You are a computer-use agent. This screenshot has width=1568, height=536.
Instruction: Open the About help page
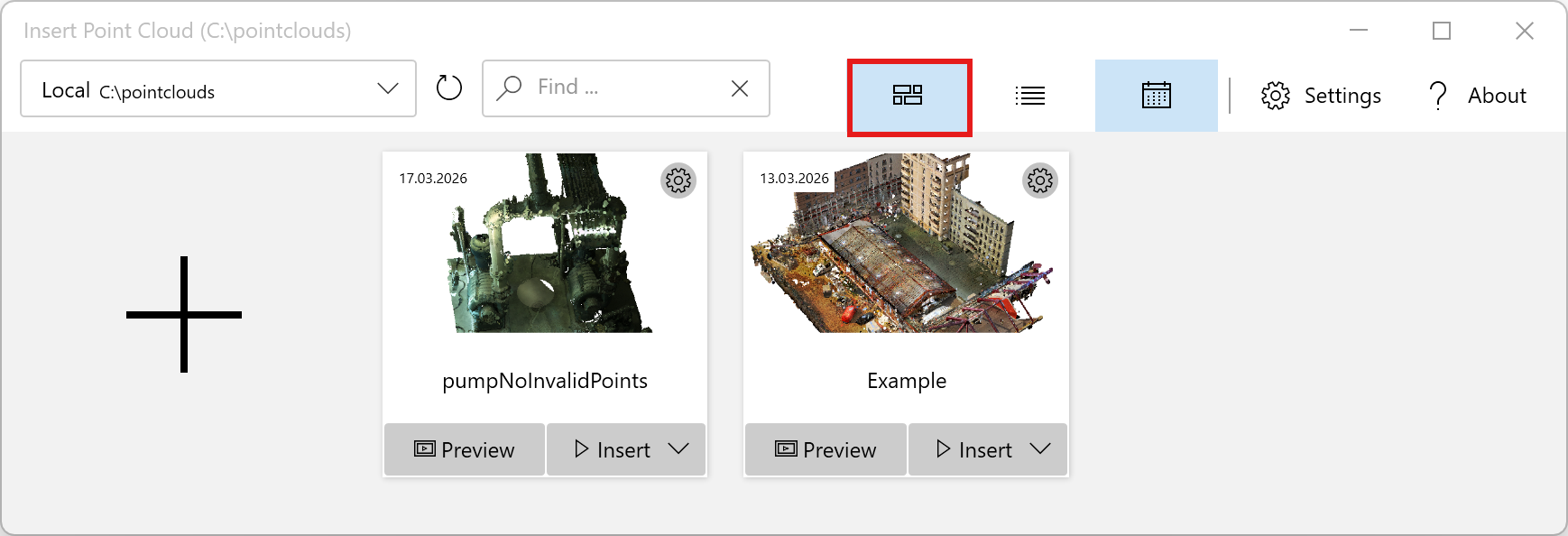pos(1478,96)
